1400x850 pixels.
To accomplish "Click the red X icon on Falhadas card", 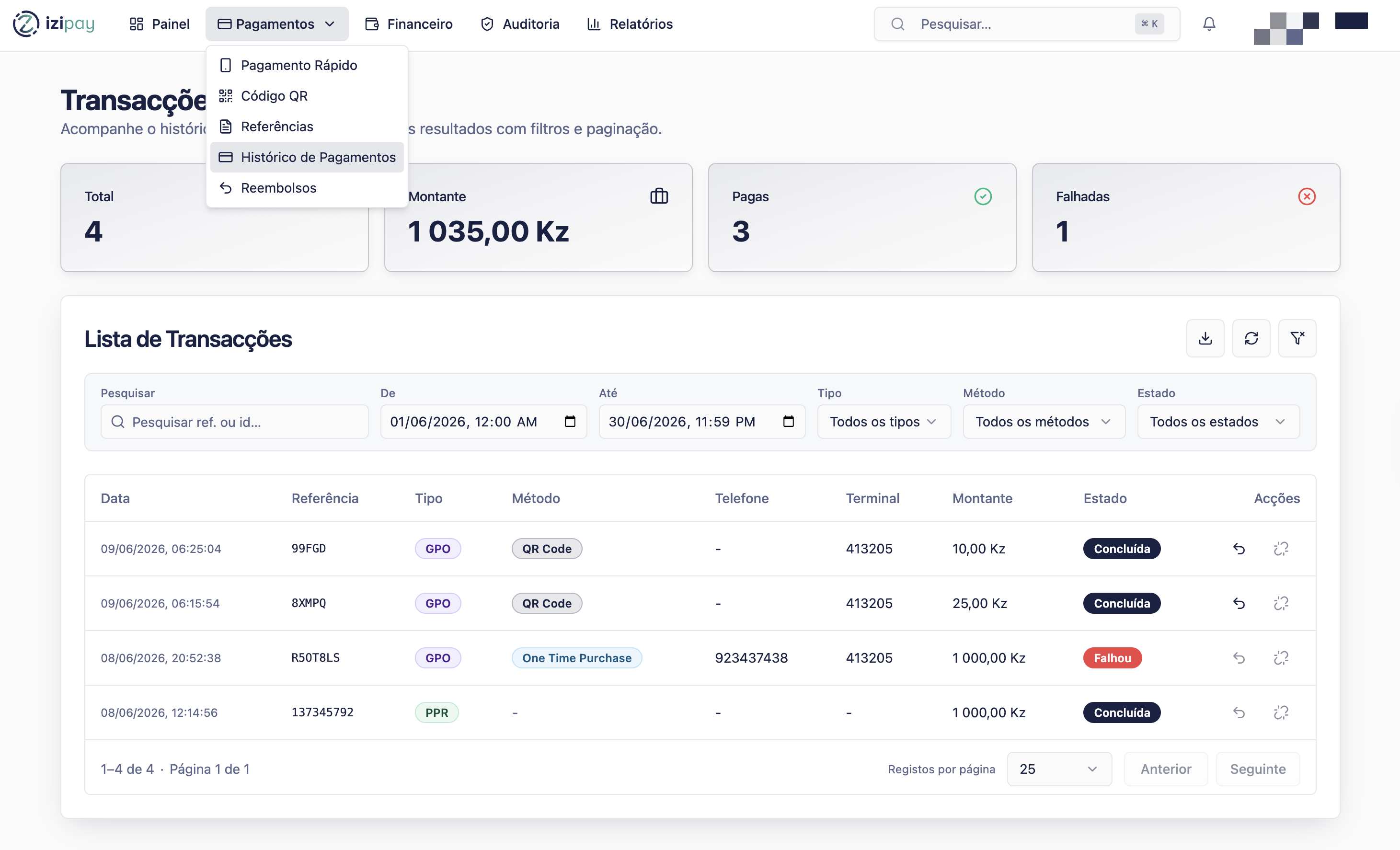I will [1307, 196].
